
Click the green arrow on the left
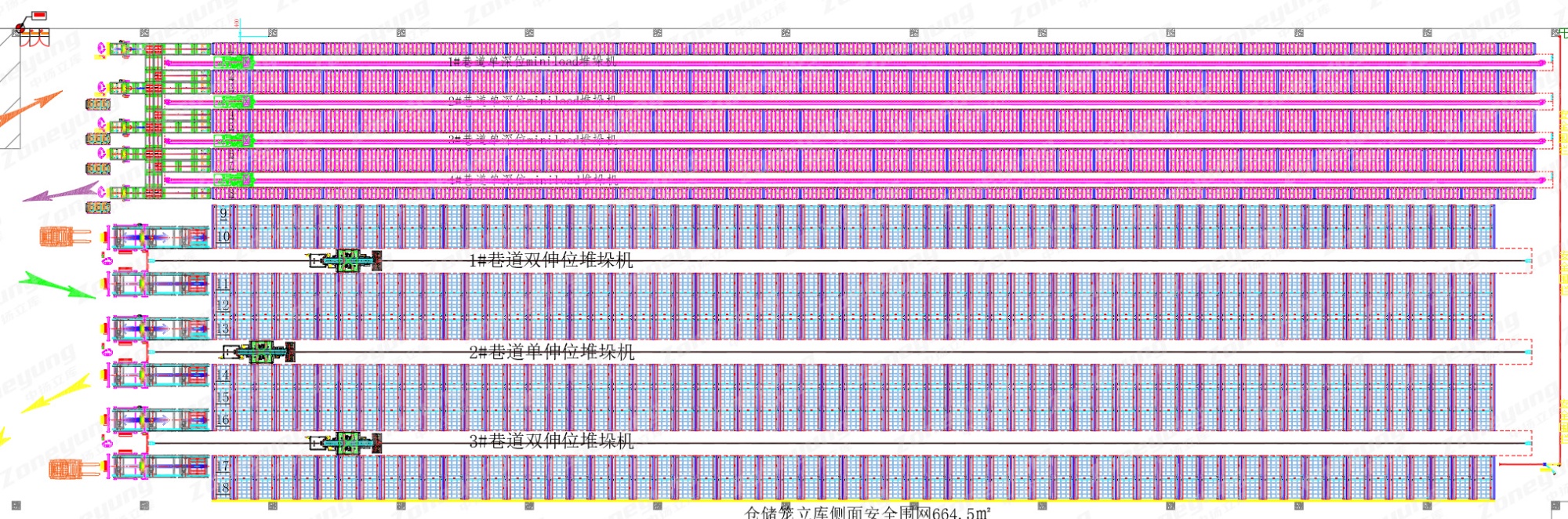point(57,284)
